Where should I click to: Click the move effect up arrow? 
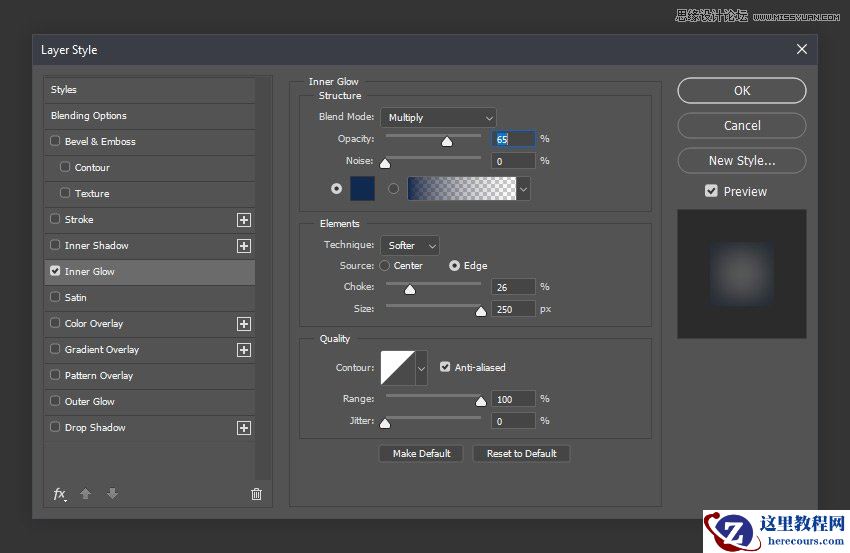(x=86, y=494)
